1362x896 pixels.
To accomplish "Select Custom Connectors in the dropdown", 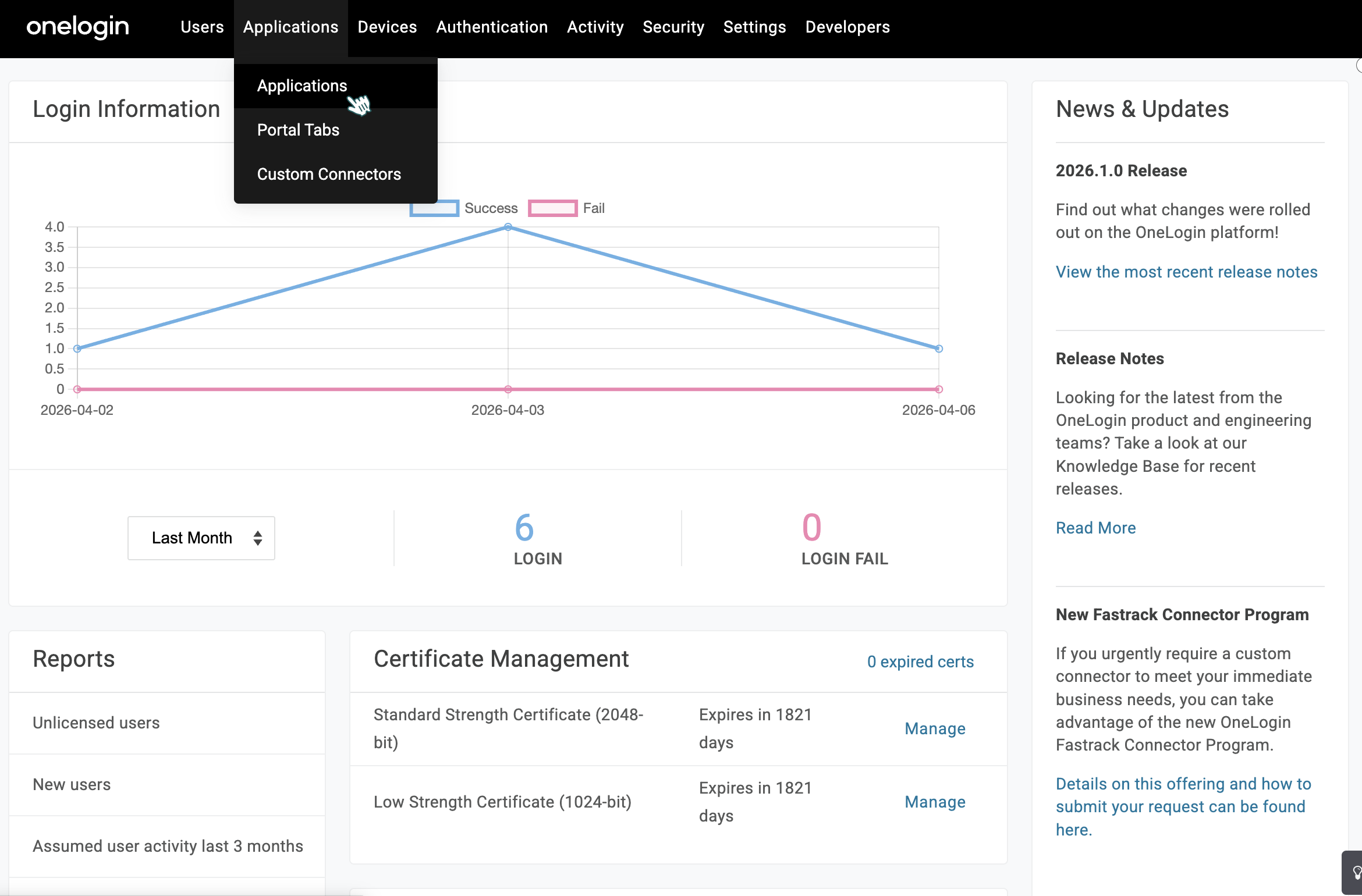I will (335, 174).
